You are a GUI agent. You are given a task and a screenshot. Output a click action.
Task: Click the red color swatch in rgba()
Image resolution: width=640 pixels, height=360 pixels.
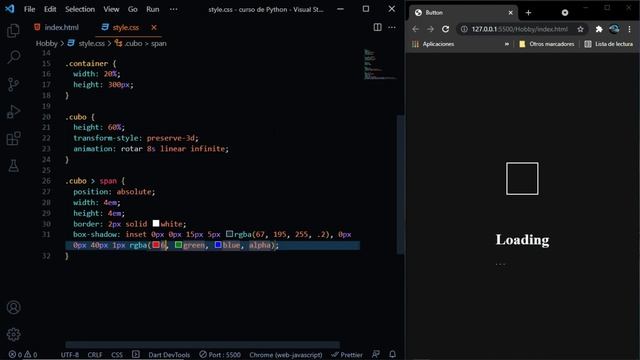156,244
